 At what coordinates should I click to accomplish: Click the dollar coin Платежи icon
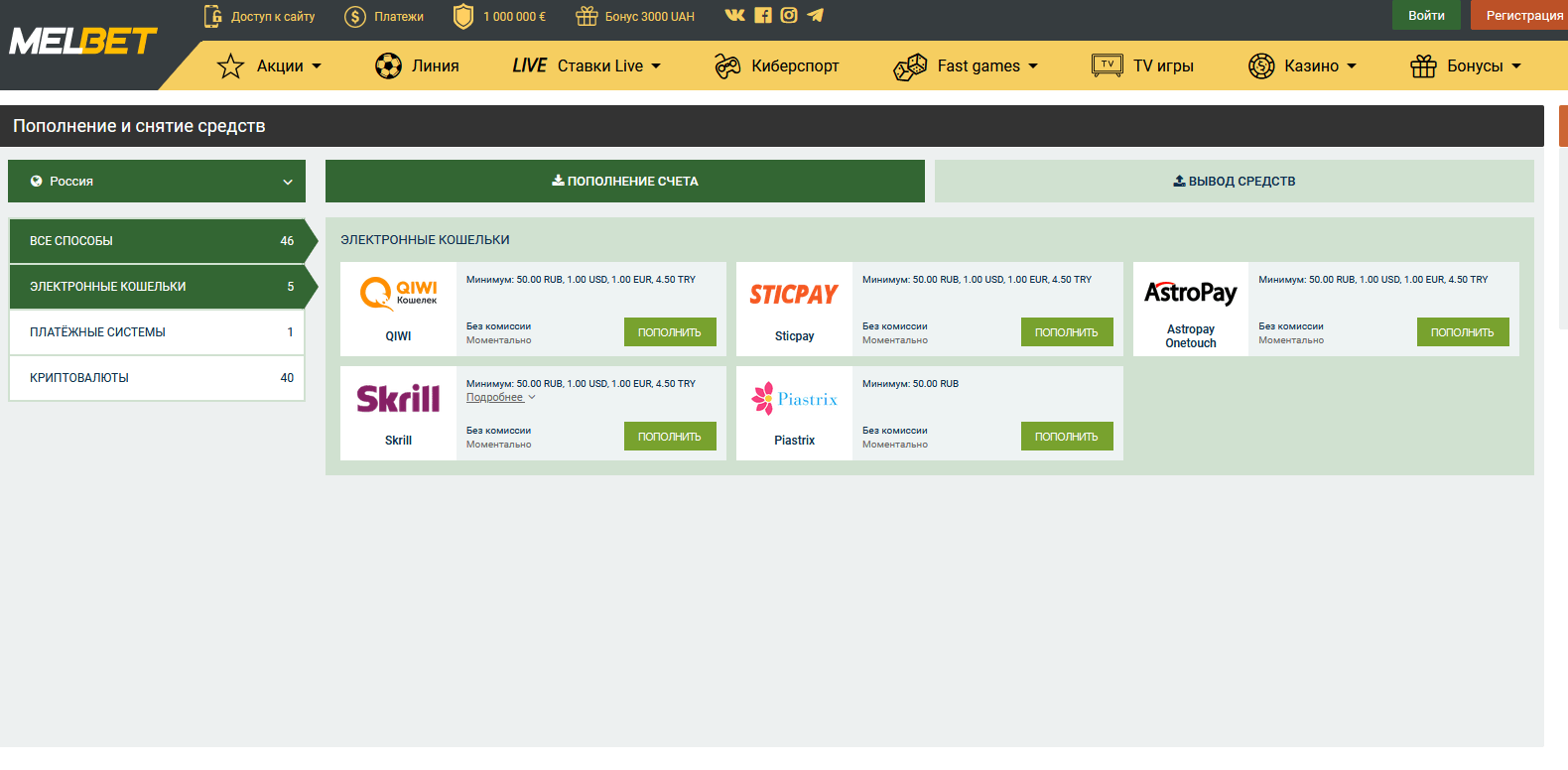pos(355,17)
